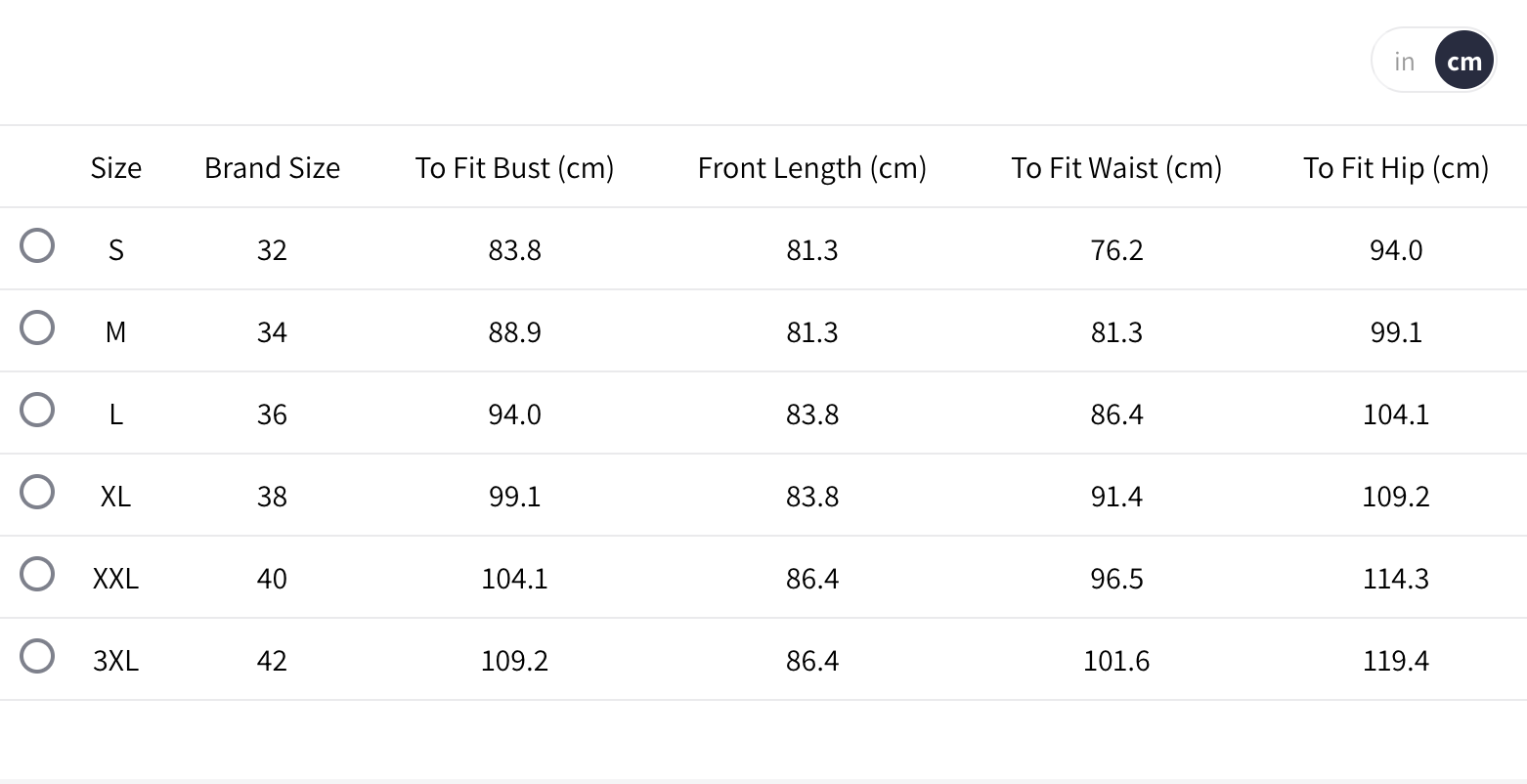This screenshot has height=784, width=1527.
Task: Click the Brand Size column header
Action: coord(272,168)
